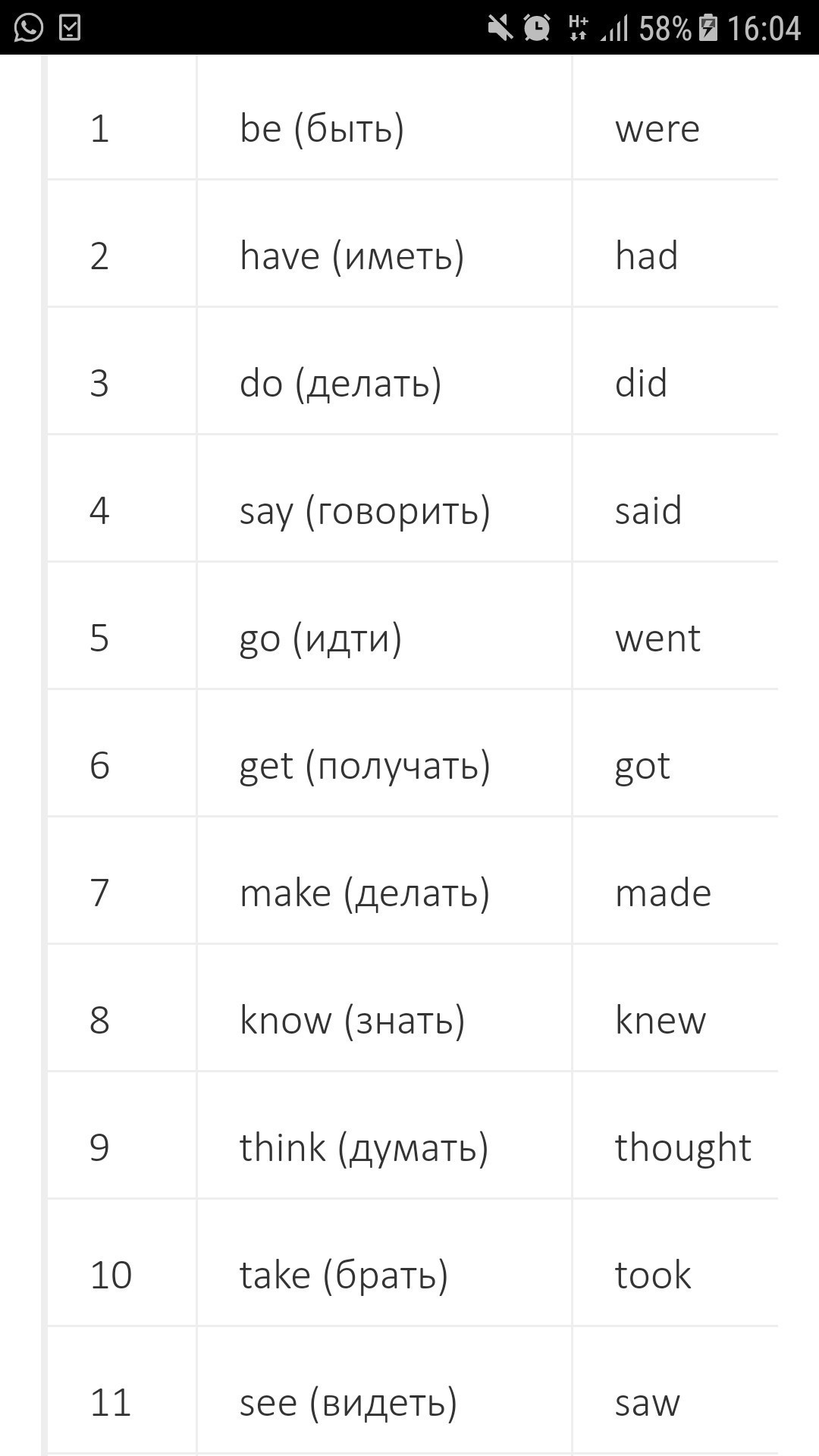Select the 'say (говорить)' cell

click(x=384, y=498)
